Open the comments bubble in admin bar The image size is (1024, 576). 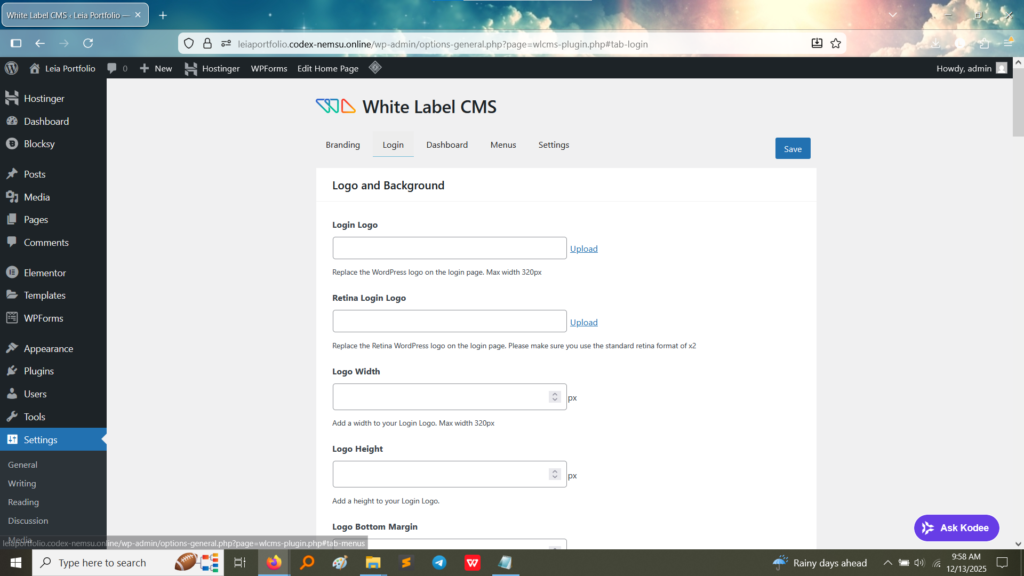point(112,68)
